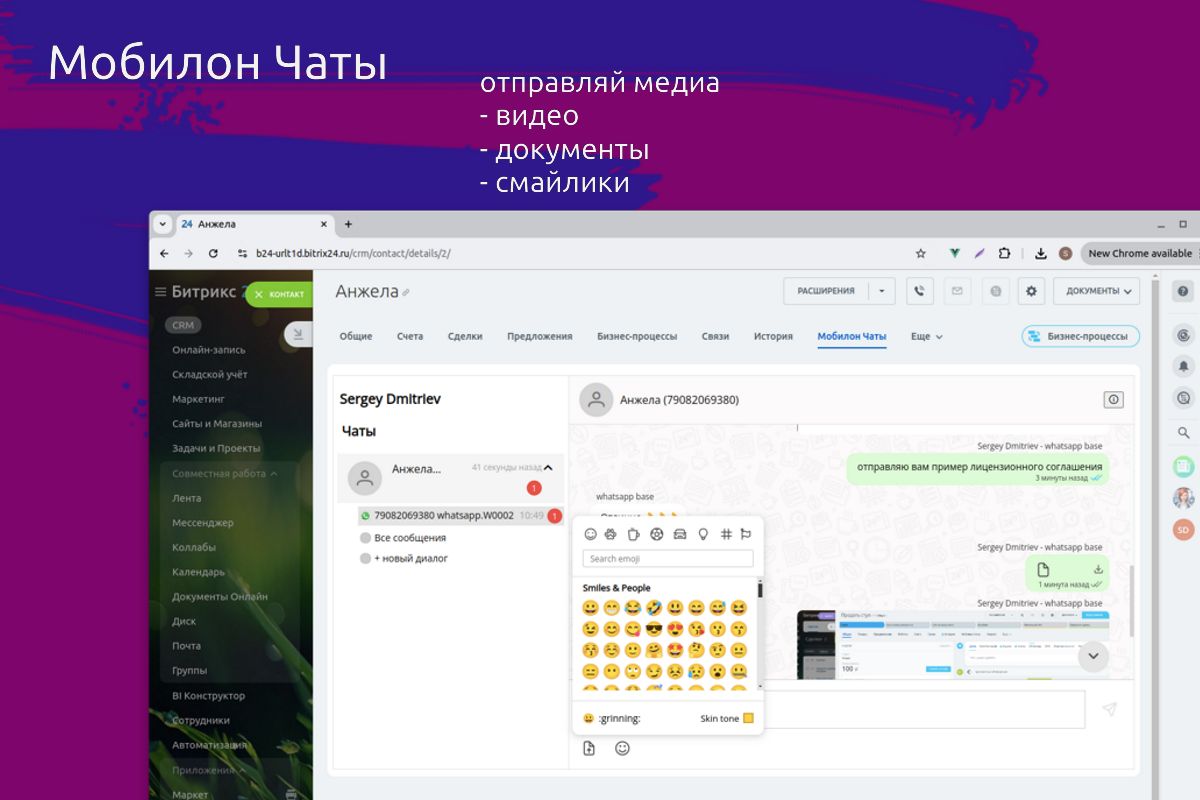Reload the page in Chrome
This screenshot has width=1200, height=800.
[x=213, y=253]
